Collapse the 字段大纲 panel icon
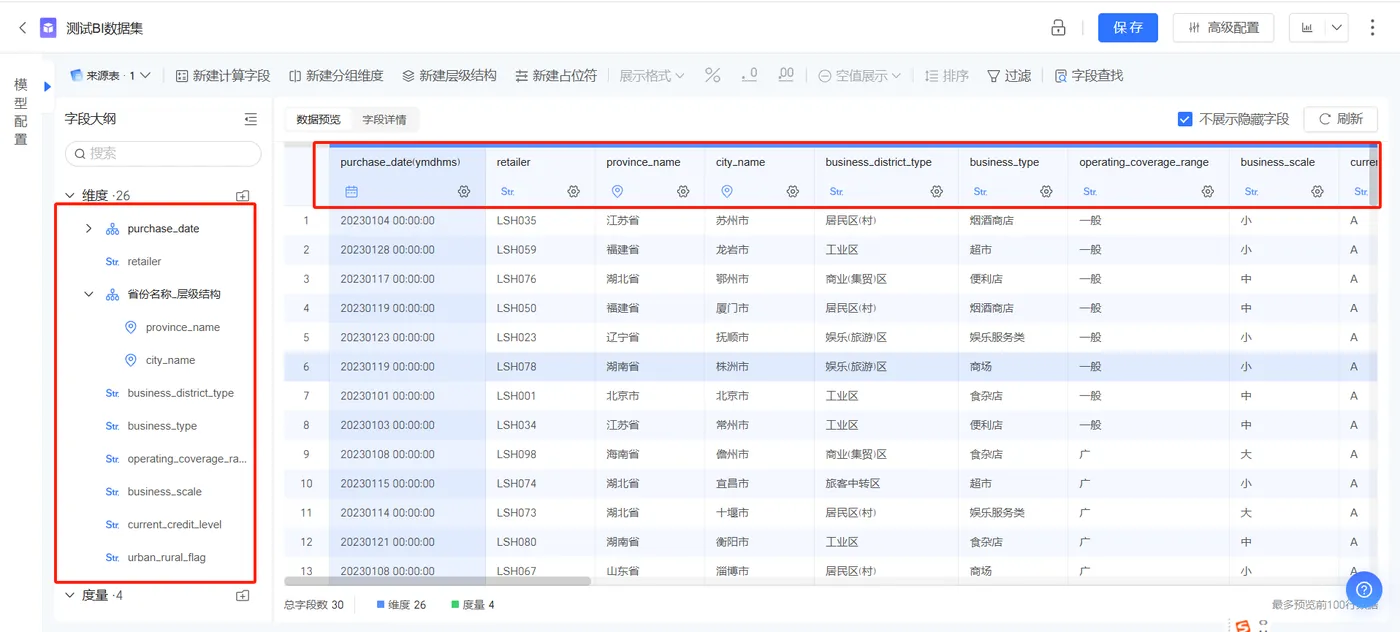 click(250, 119)
